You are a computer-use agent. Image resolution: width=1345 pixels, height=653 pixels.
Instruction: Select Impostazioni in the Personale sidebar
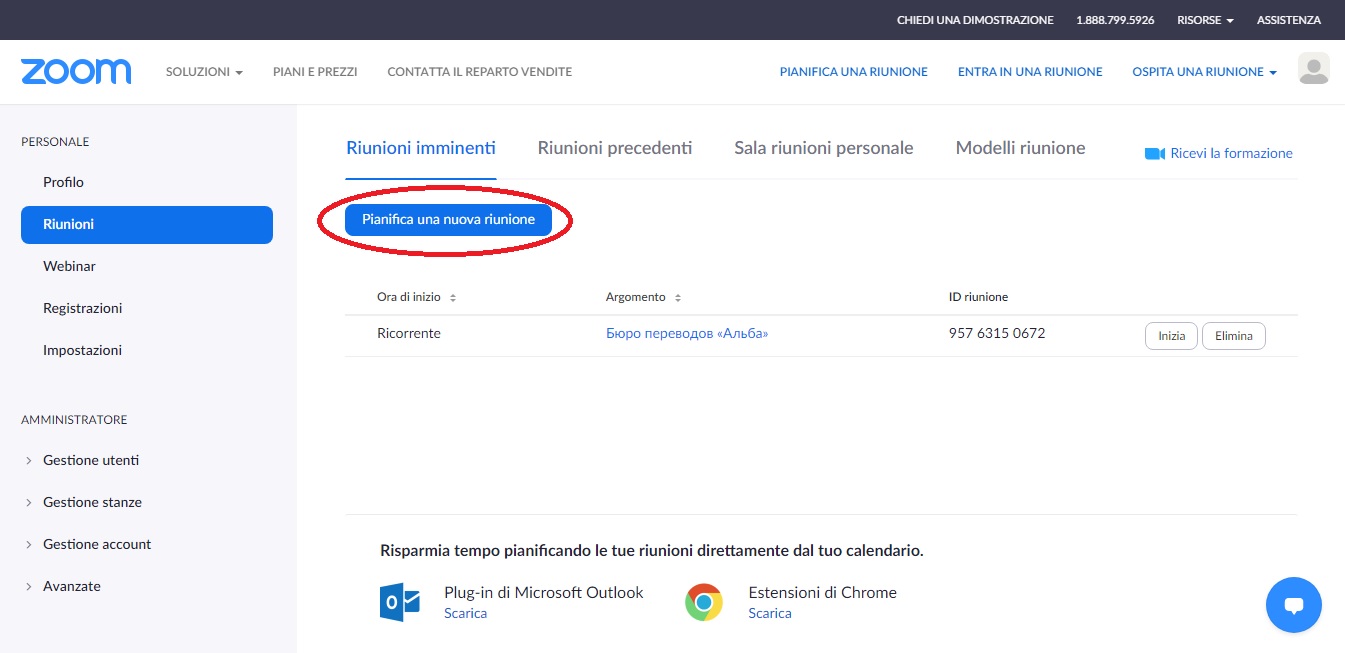tap(82, 350)
